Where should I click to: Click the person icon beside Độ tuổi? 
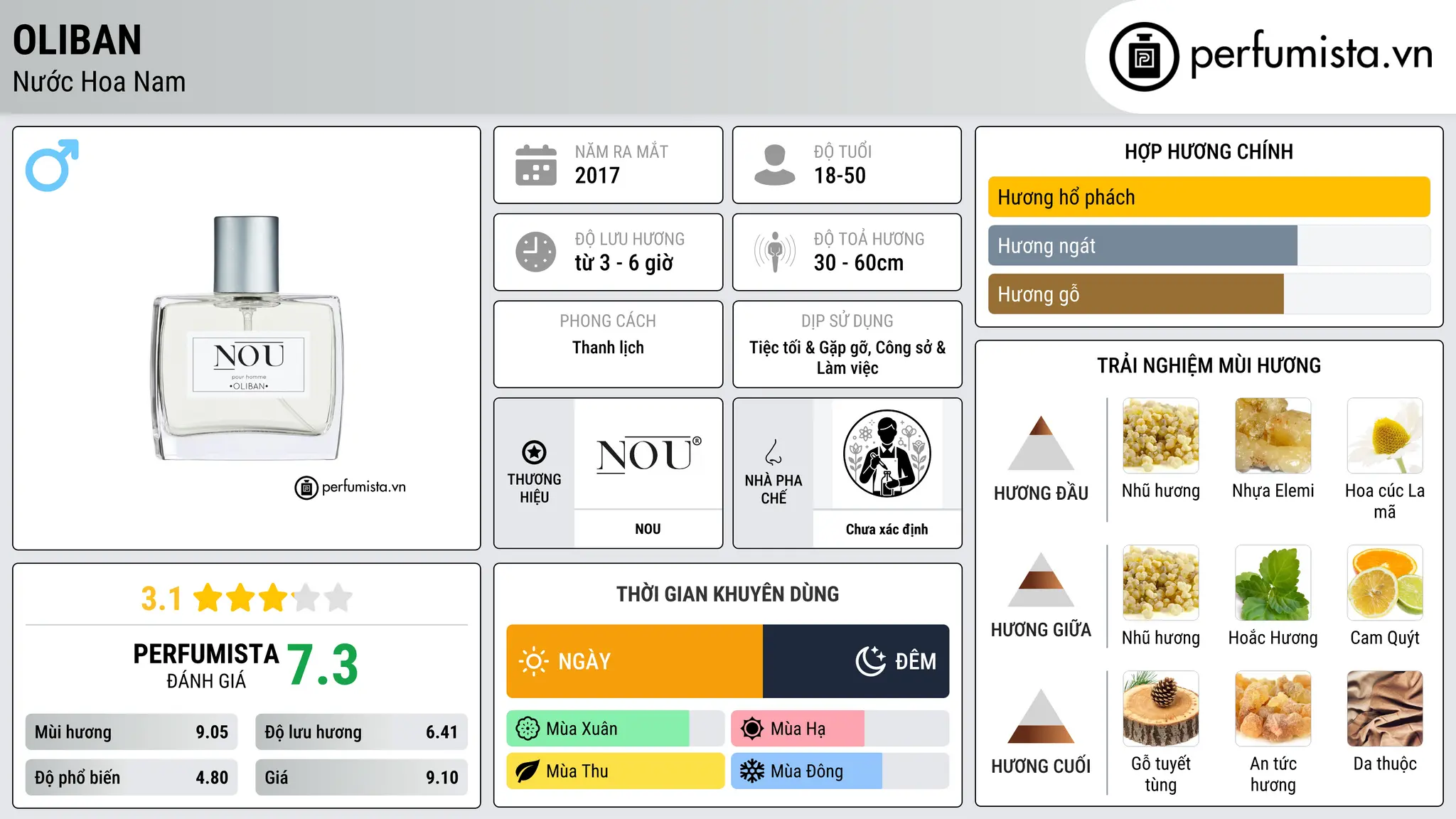coord(775,165)
